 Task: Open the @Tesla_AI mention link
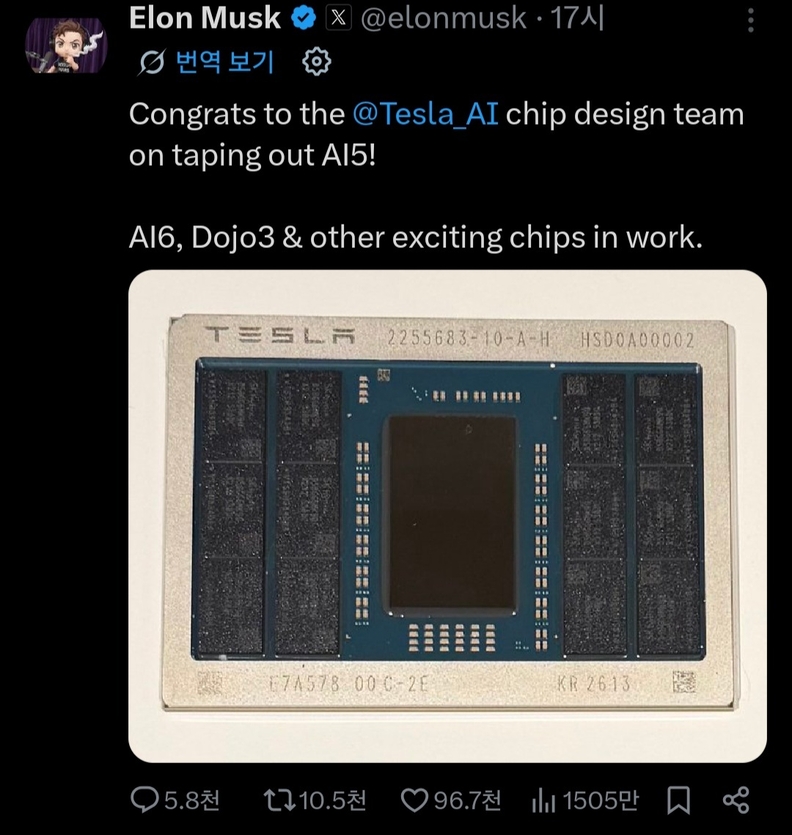(x=426, y=114)
